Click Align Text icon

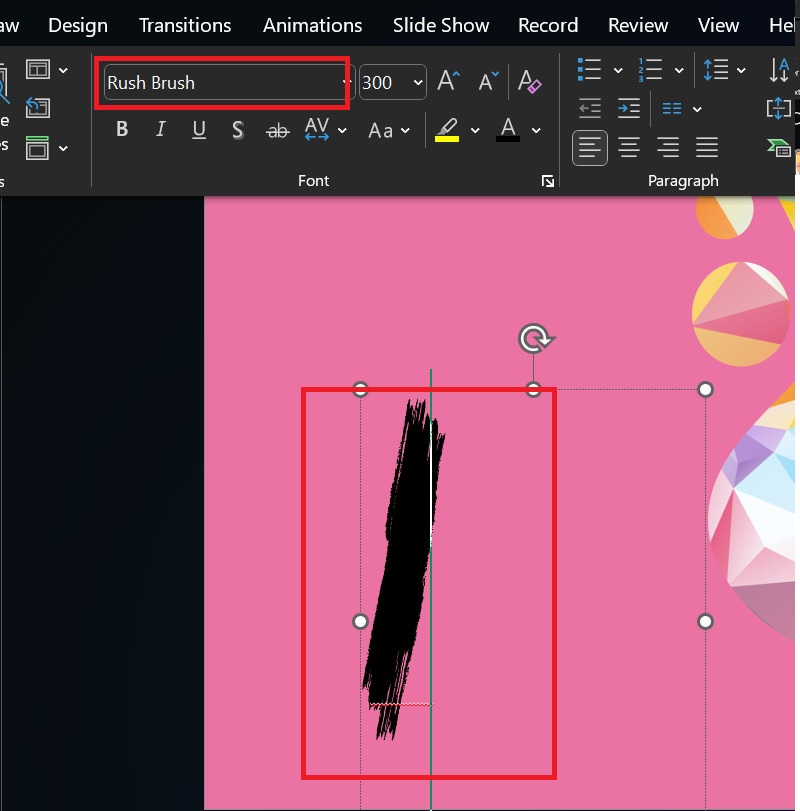coord(779,109)
